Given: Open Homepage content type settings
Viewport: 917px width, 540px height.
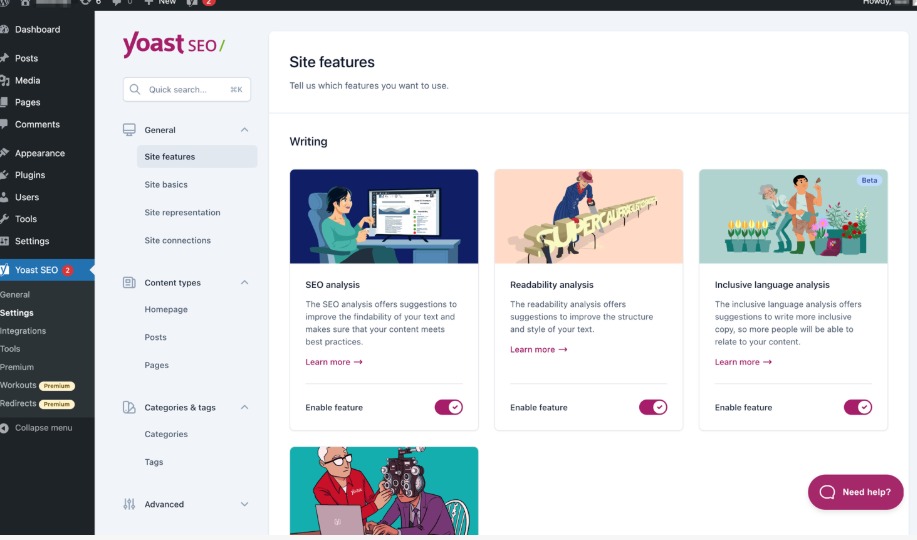Looking at the screenshot, I should coord(166,309).
